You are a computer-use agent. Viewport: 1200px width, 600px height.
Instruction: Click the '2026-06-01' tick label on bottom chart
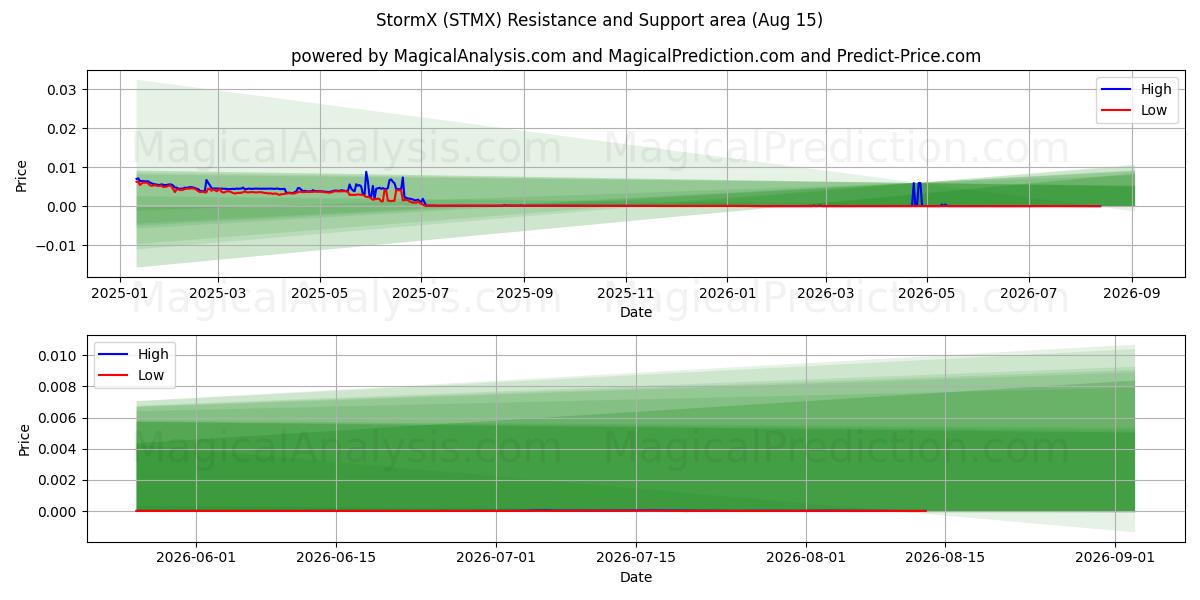pos(196,558)
